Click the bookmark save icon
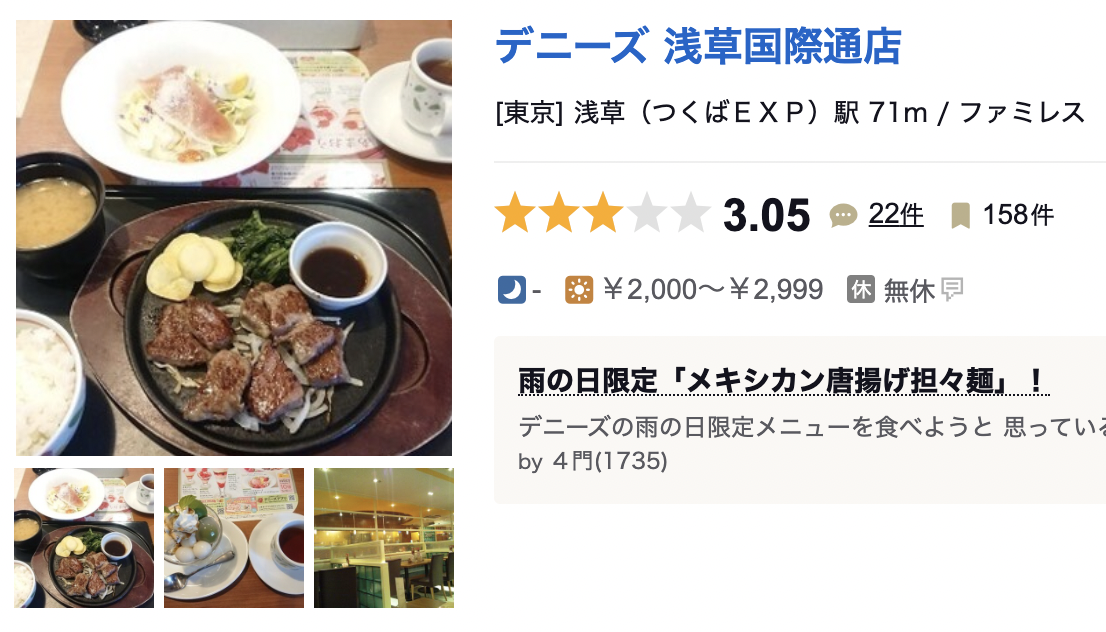Screen dimensions: 1106x632 (x=960, y=215)
